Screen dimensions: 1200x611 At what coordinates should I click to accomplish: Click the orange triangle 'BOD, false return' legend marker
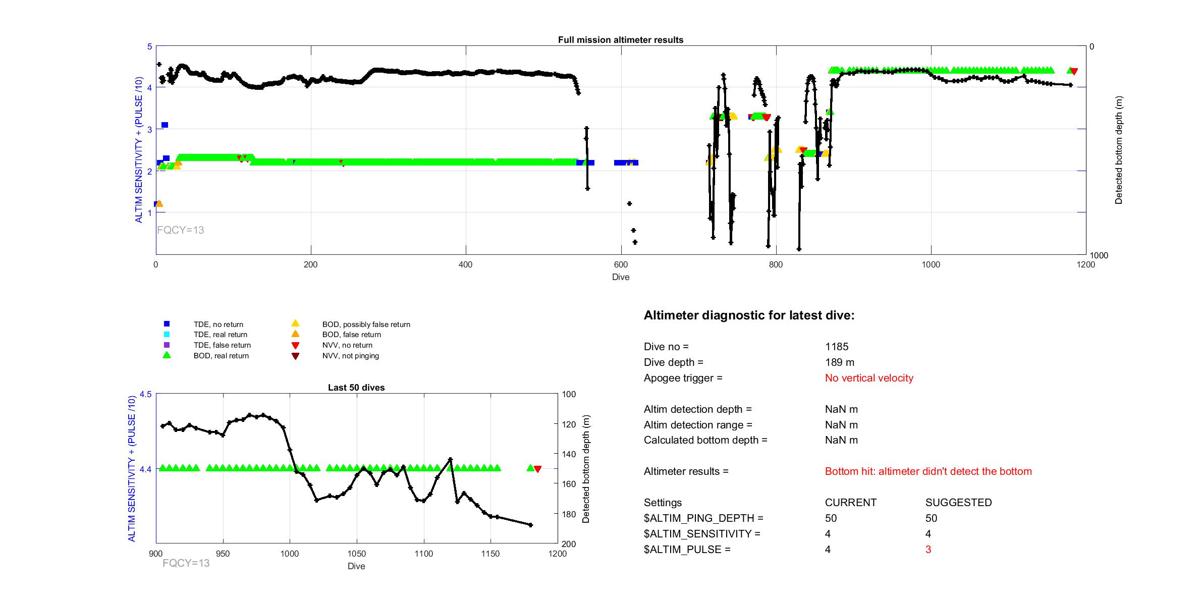[x=295, y=334]
